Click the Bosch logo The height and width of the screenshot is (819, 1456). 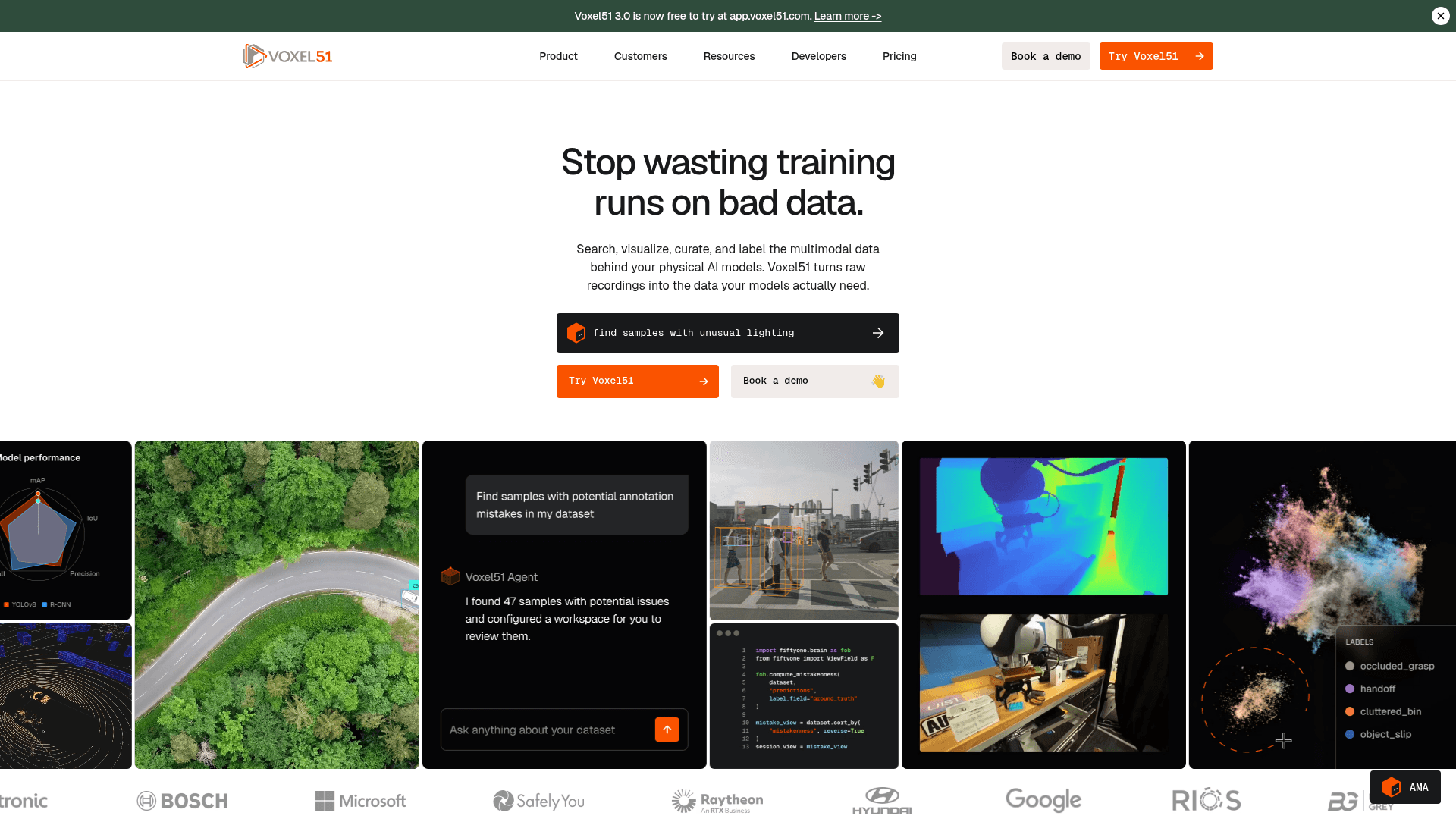pyautogui.click(x=182, y=801)
